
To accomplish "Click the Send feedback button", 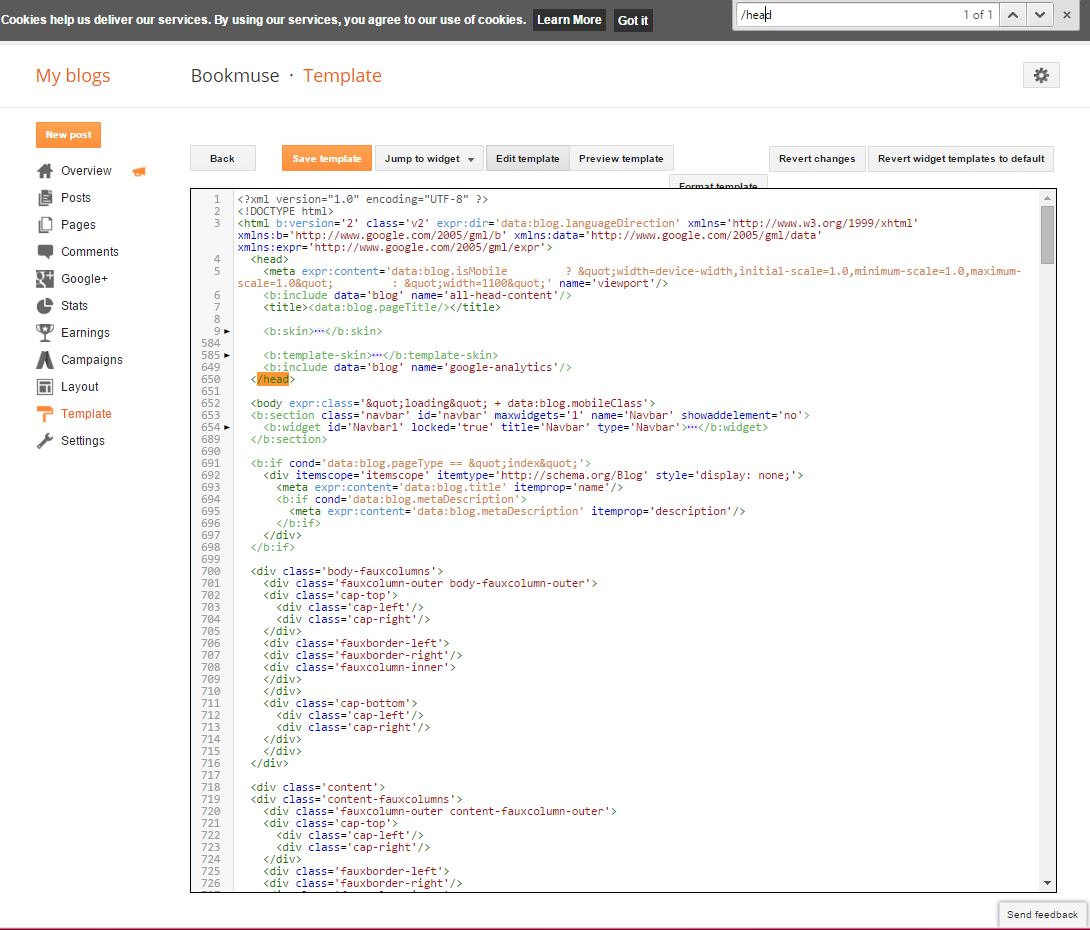I will point(1042,915).
